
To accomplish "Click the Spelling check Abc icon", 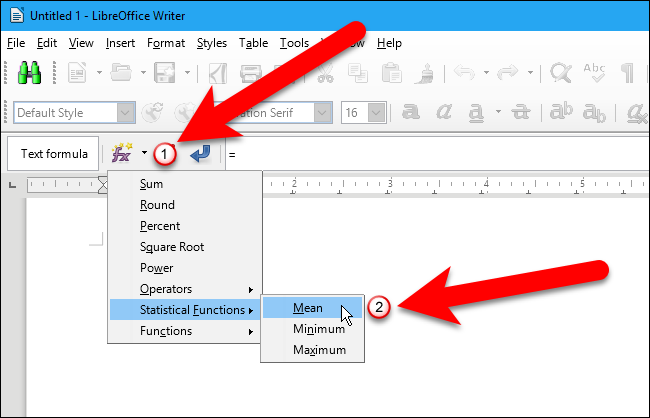I will (594, 73).
